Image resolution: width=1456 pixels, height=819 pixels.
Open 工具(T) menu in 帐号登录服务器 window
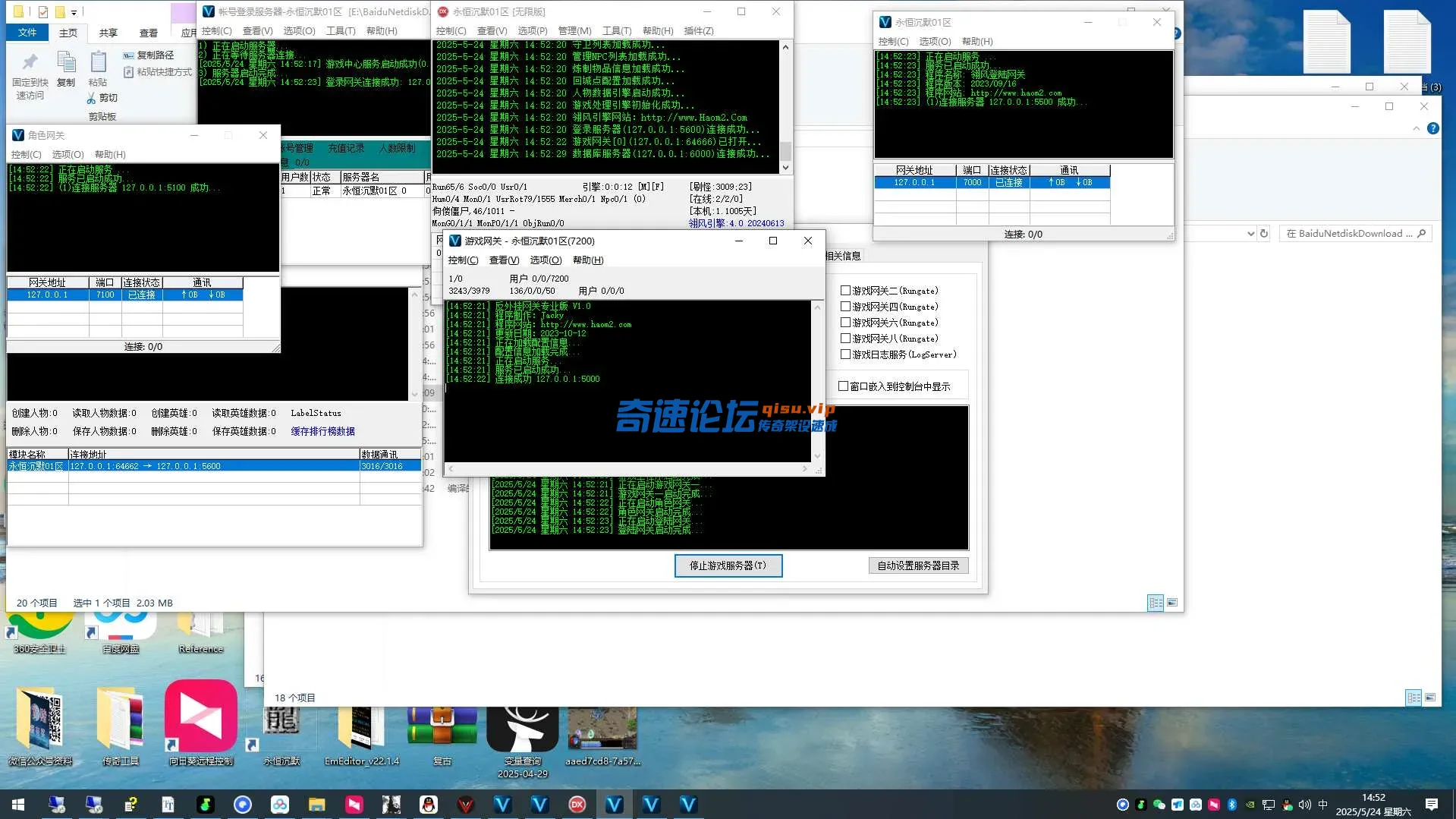click(341, 31)
